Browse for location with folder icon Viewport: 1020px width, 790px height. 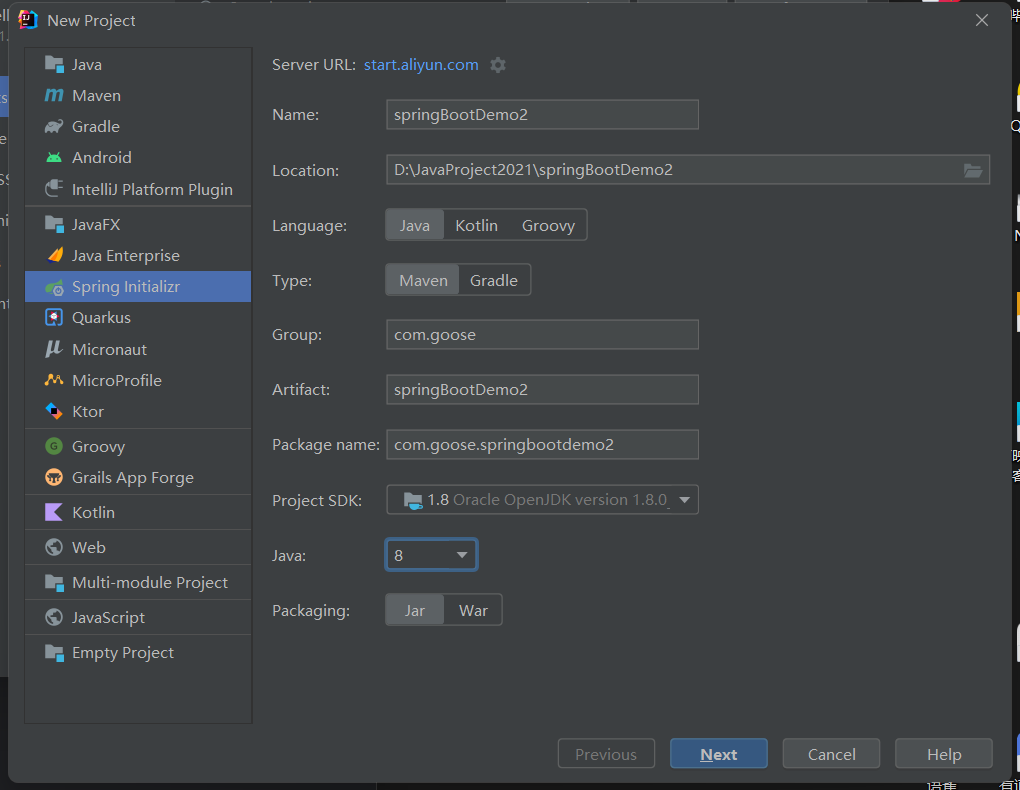pyautogui.click(x=973, y=170)
